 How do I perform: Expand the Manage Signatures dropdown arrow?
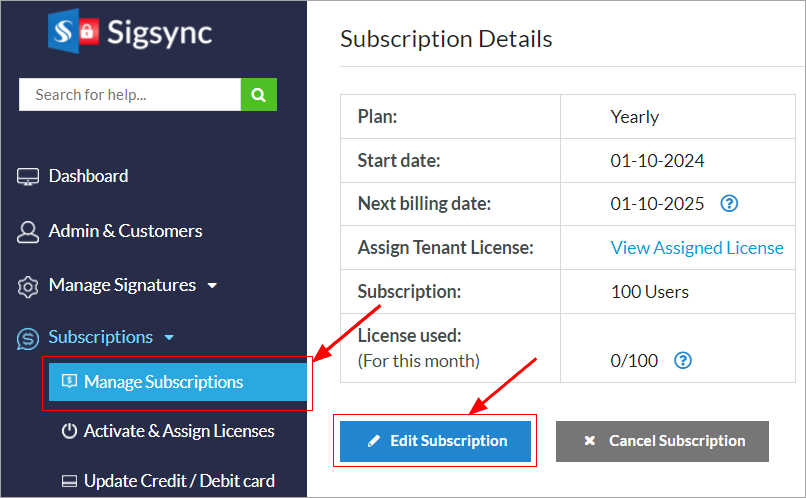pyautogui.click(x=212, y=286)
